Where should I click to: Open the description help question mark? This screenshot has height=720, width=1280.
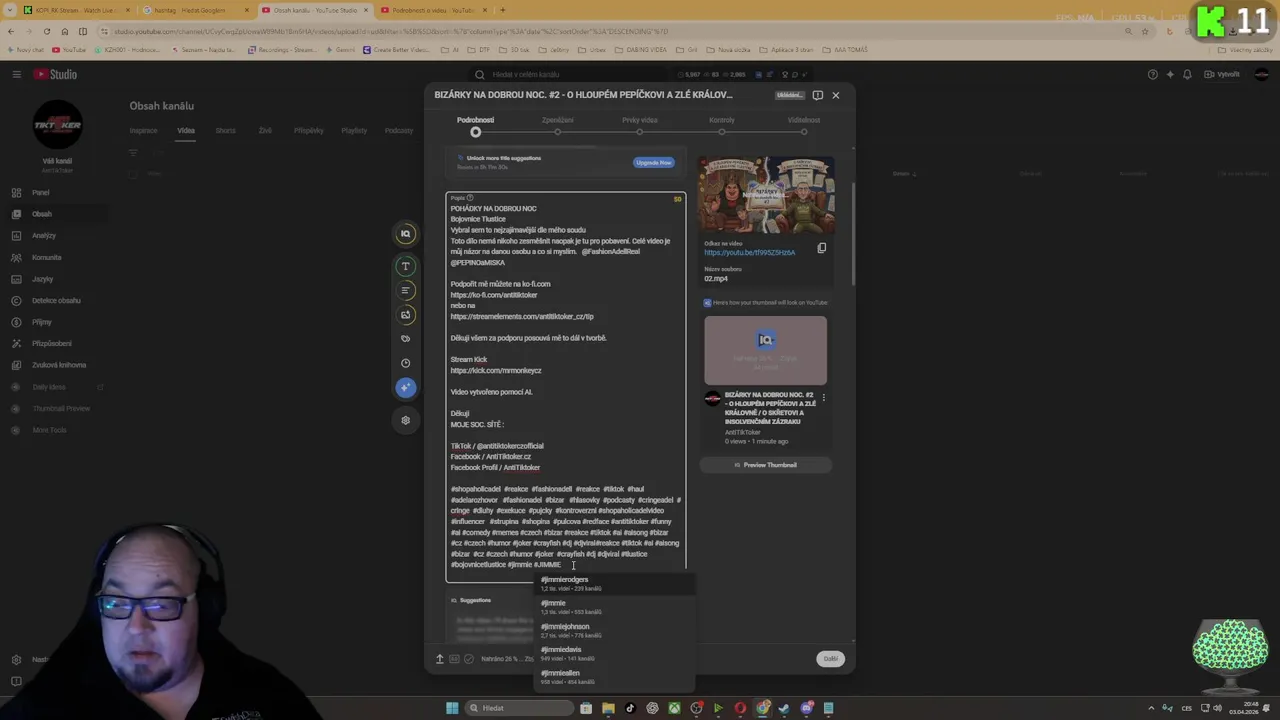pyautogui.click(x=470, y=198)
